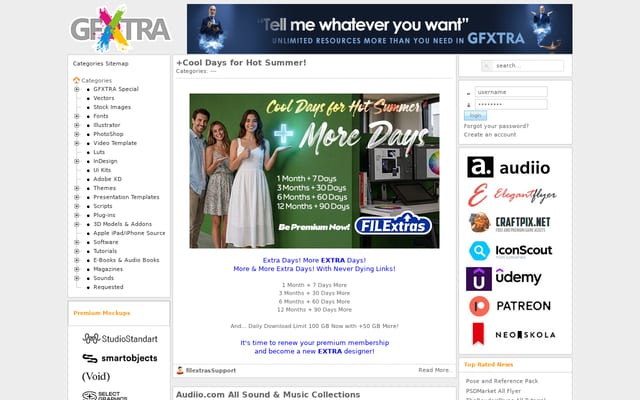Click the lock icon beside password field
Viewport: 640px width, 400px height.
[x=468, y=105]
